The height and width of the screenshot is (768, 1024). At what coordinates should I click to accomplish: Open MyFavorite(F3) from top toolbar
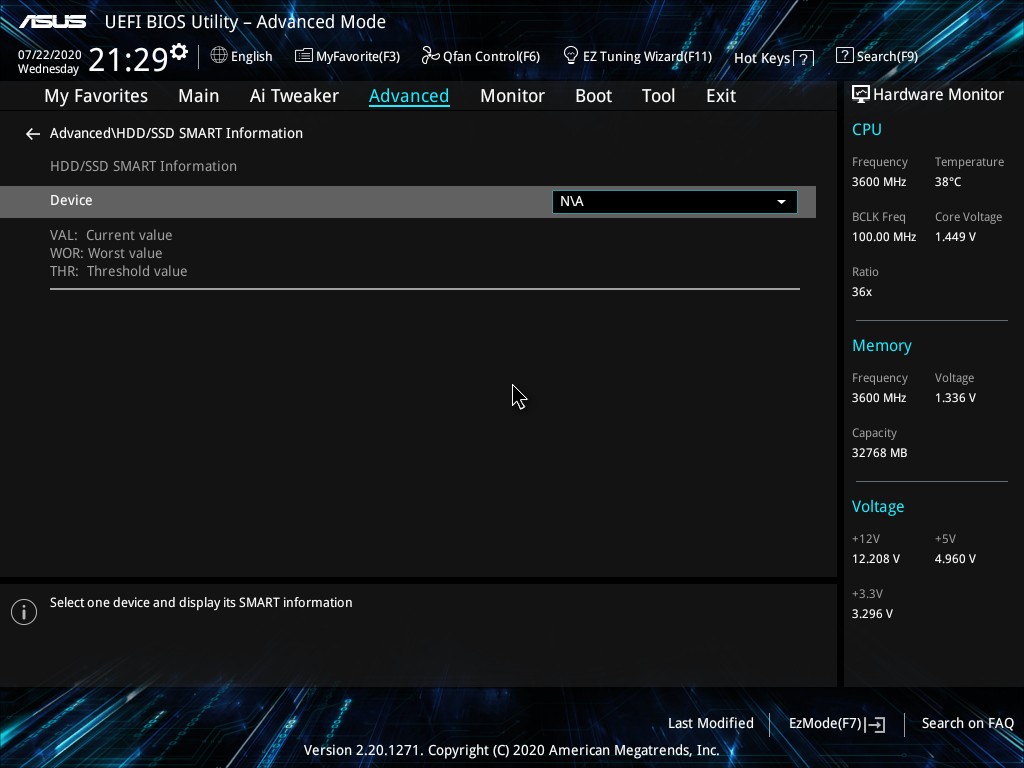[347, 56]
